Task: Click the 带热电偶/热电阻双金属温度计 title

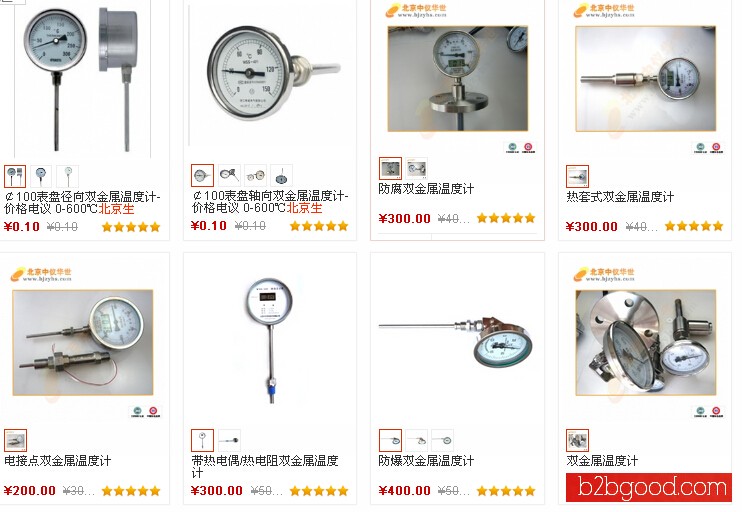Action: [265, 467]
